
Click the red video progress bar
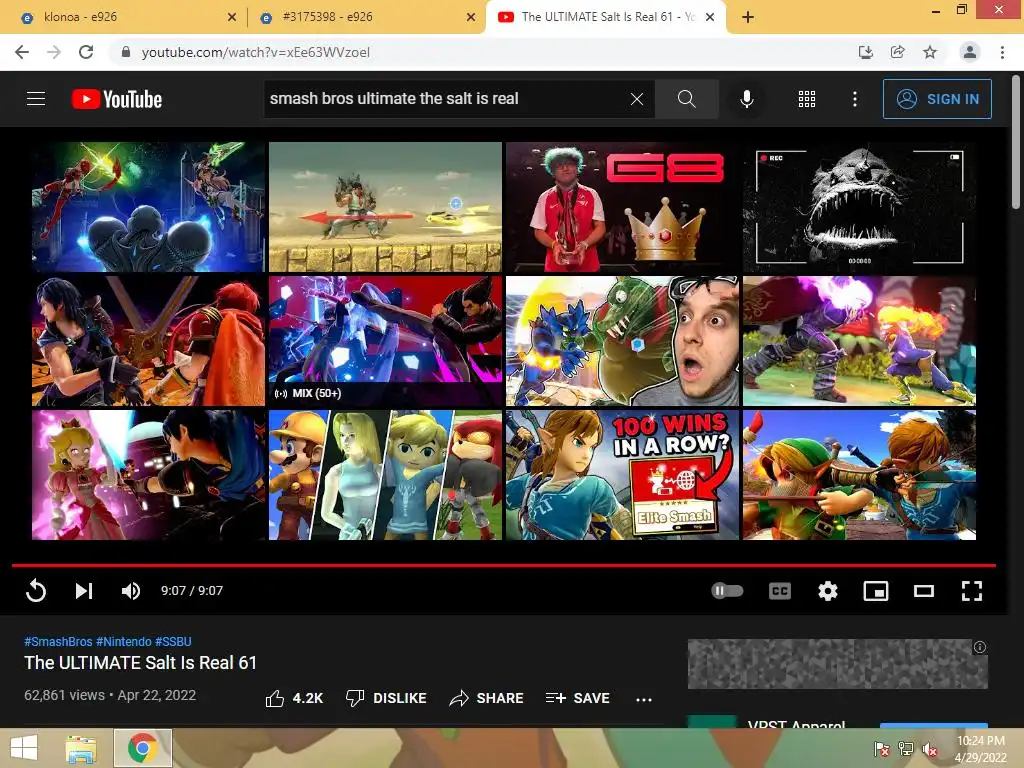coord(504,565)
